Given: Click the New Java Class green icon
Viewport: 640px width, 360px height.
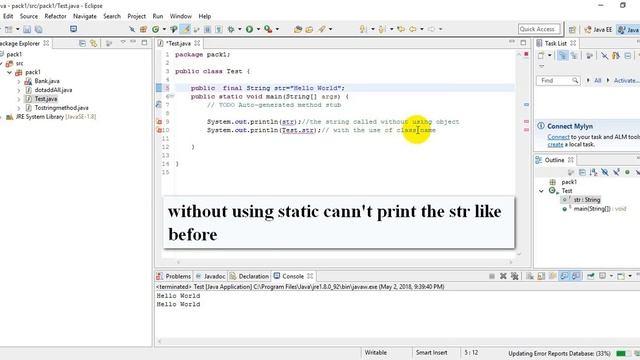Looking at the screenshot, I should (155, 29).
